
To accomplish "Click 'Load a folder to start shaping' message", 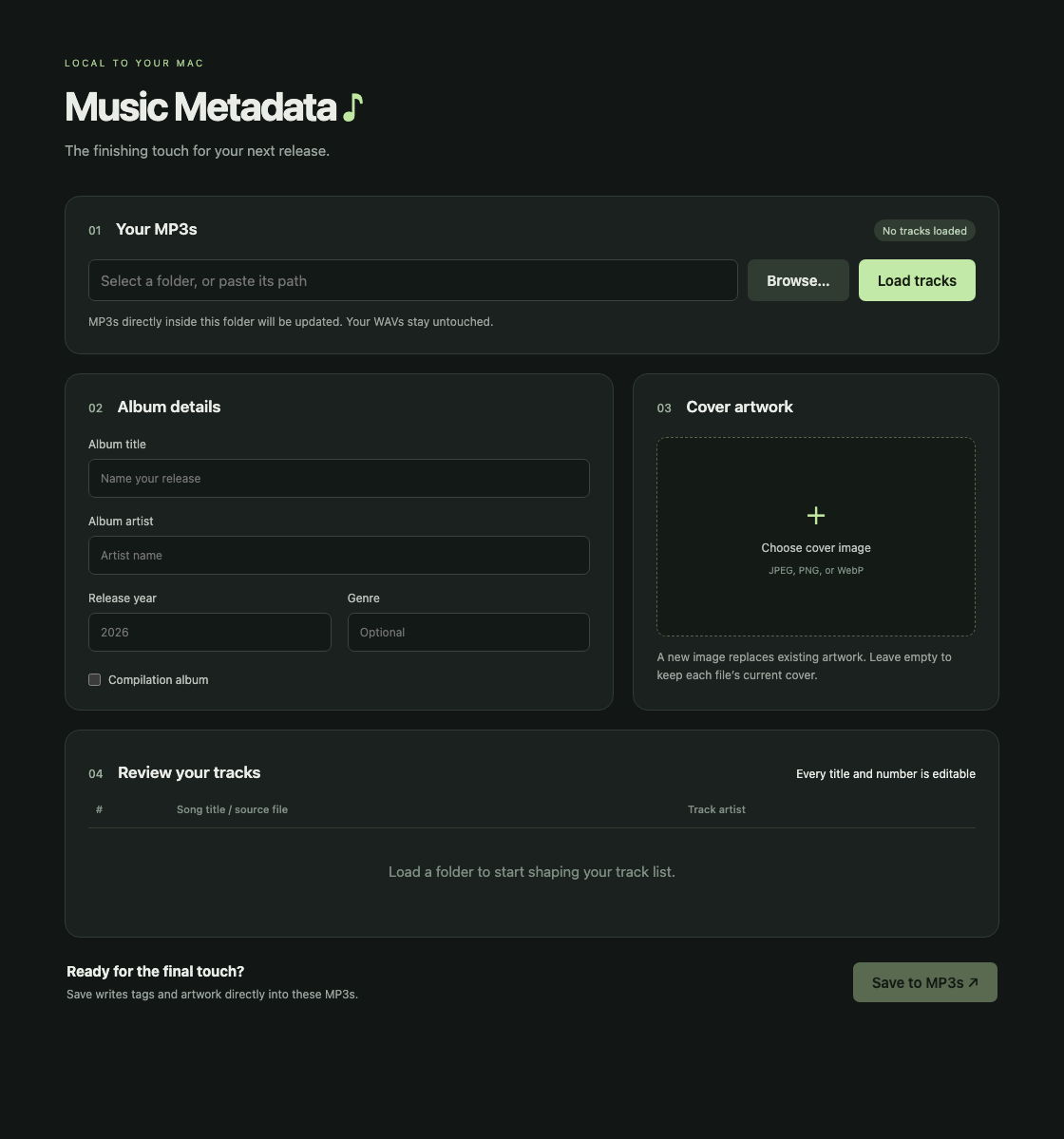I will click(x=532, y=872).
